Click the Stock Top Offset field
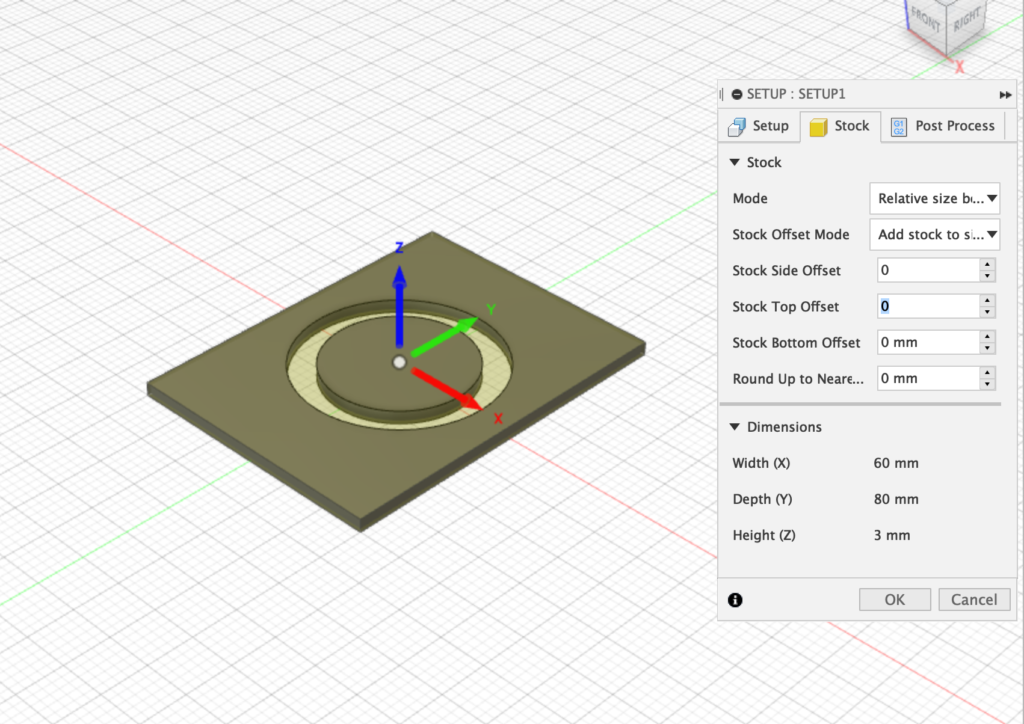 (x=928, y=306)
